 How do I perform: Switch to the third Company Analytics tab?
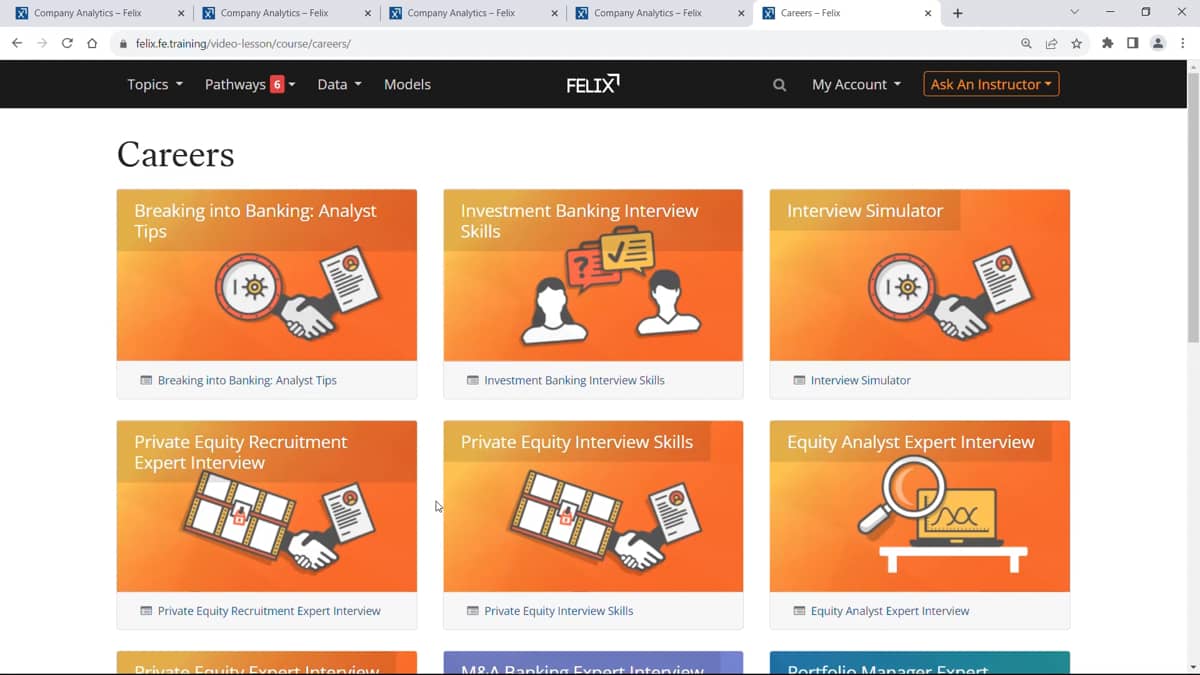point(474,13)
